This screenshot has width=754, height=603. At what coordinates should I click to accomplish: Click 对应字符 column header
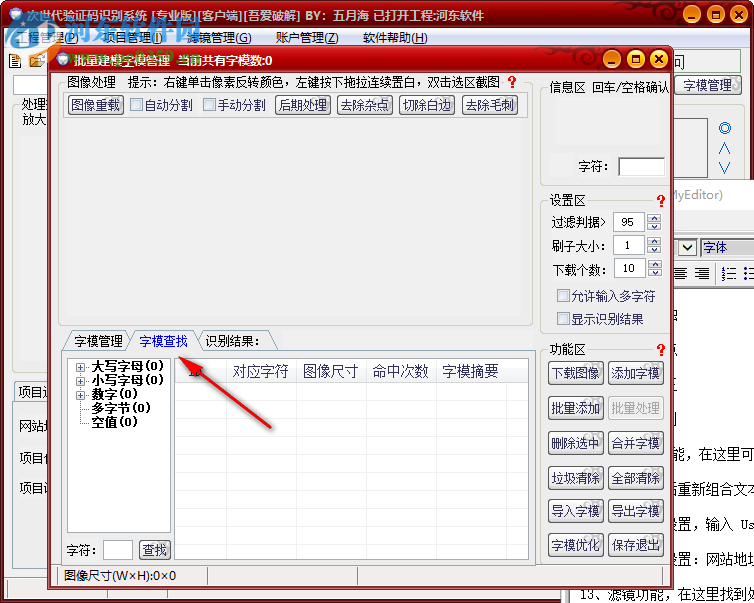(261, 371)
